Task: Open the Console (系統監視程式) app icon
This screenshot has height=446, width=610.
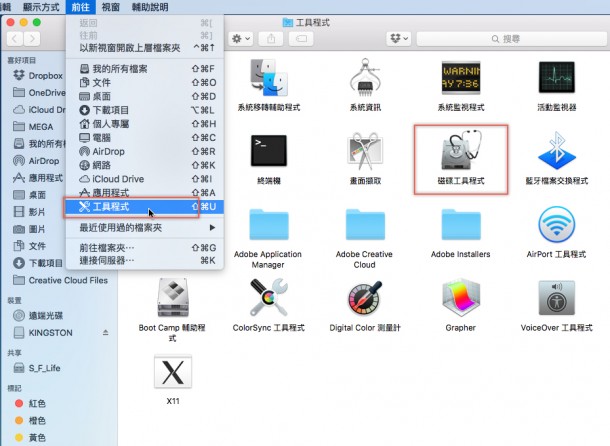Action: (461, 78)
